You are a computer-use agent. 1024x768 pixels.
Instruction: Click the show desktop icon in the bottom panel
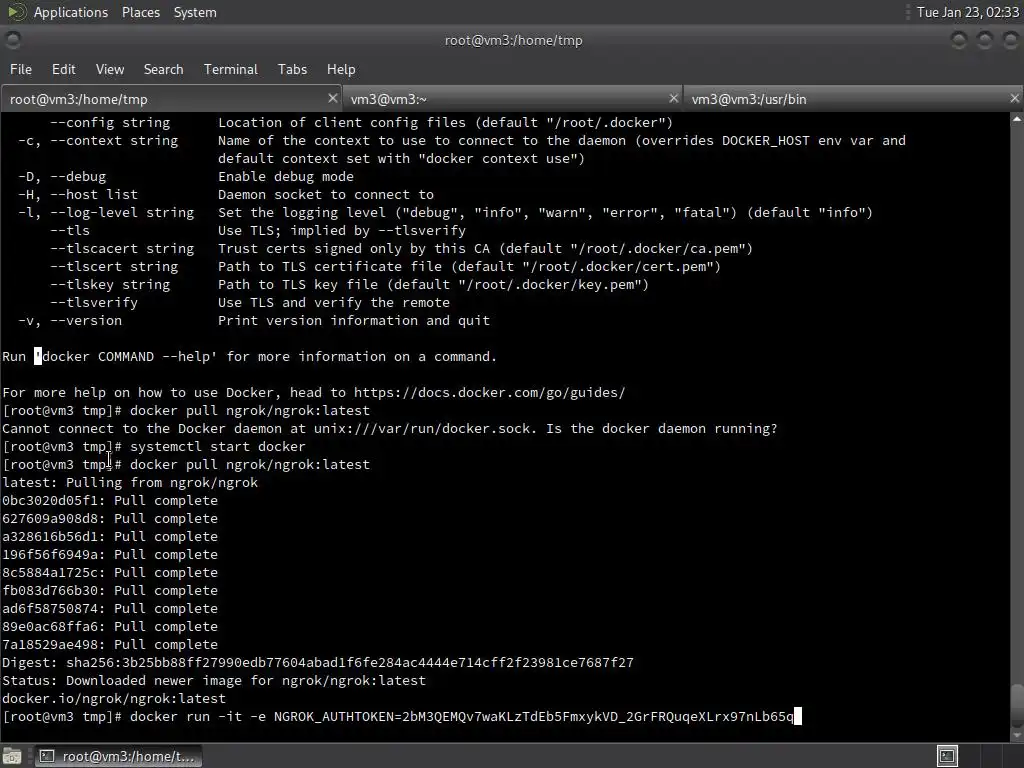click(x=12, y=756)
